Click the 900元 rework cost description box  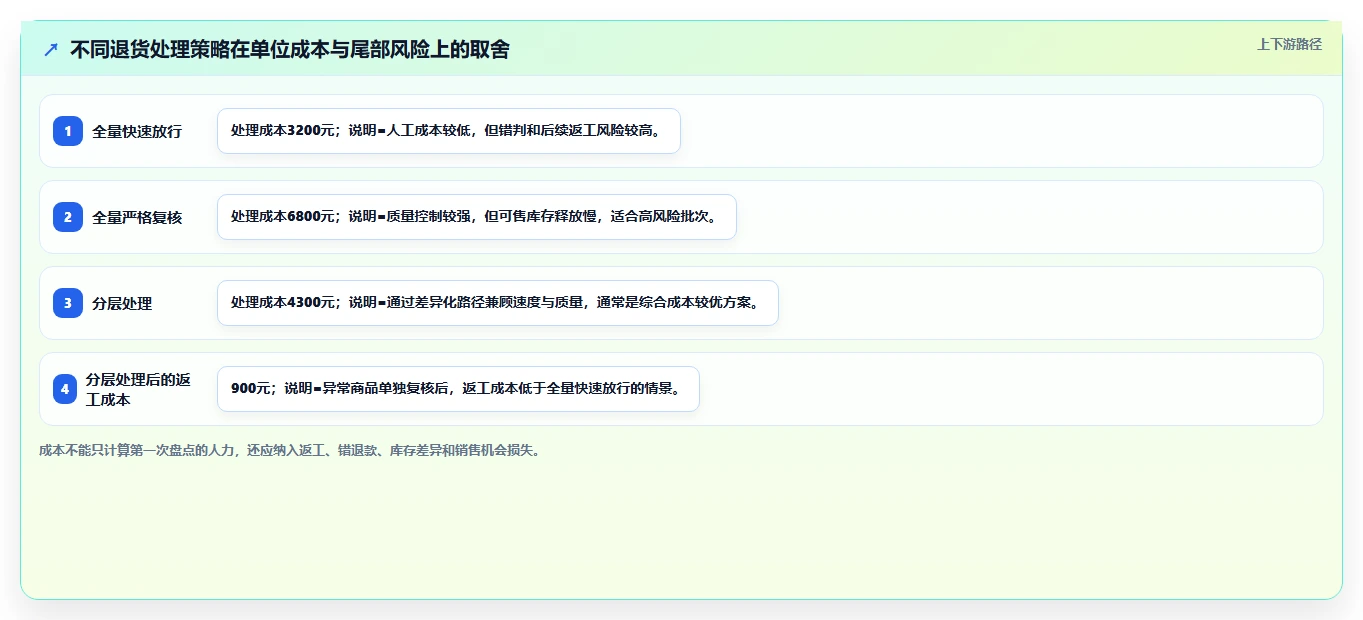(458, 389)
